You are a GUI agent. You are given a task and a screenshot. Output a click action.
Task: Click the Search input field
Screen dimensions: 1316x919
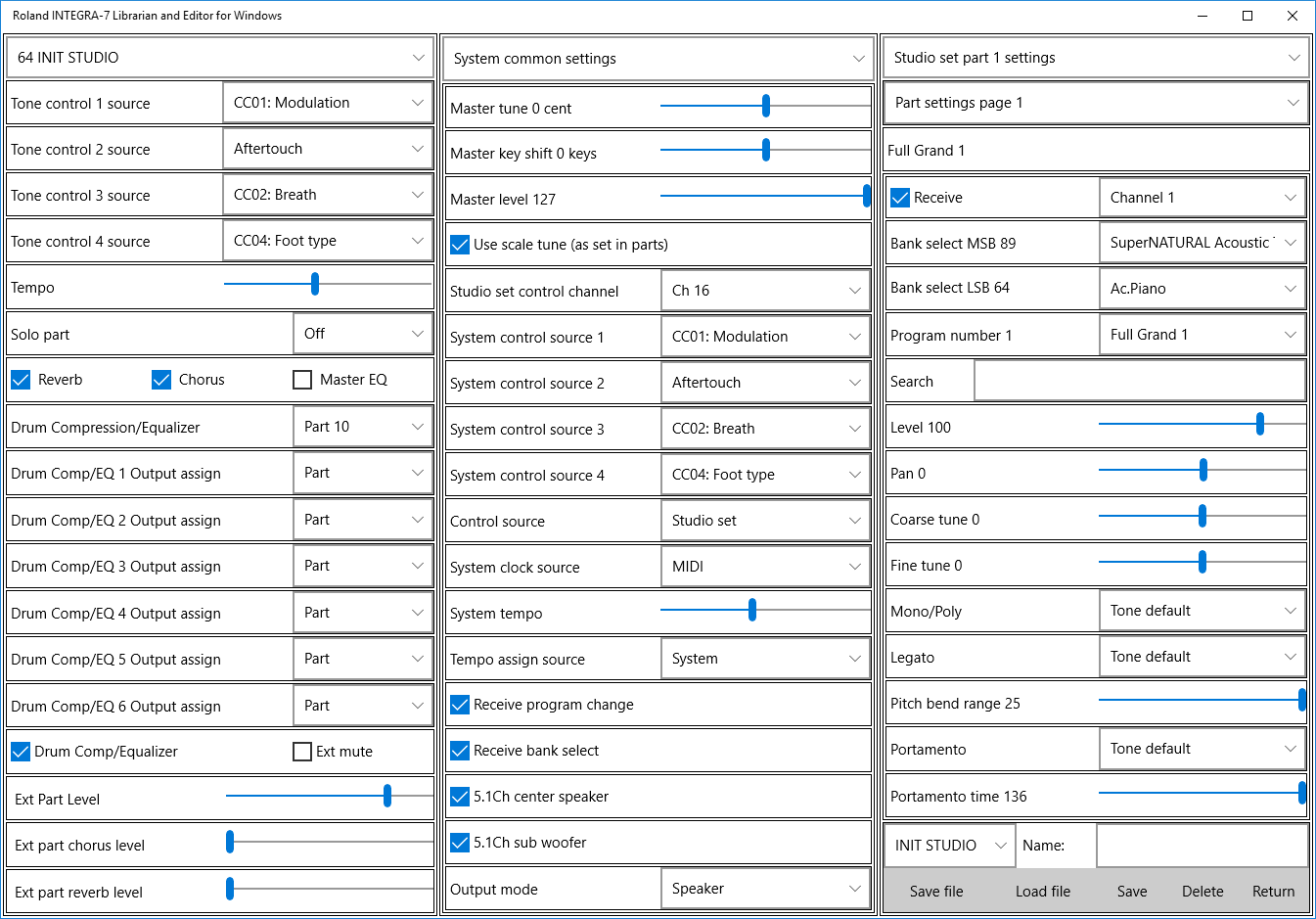coord(1140,381)
